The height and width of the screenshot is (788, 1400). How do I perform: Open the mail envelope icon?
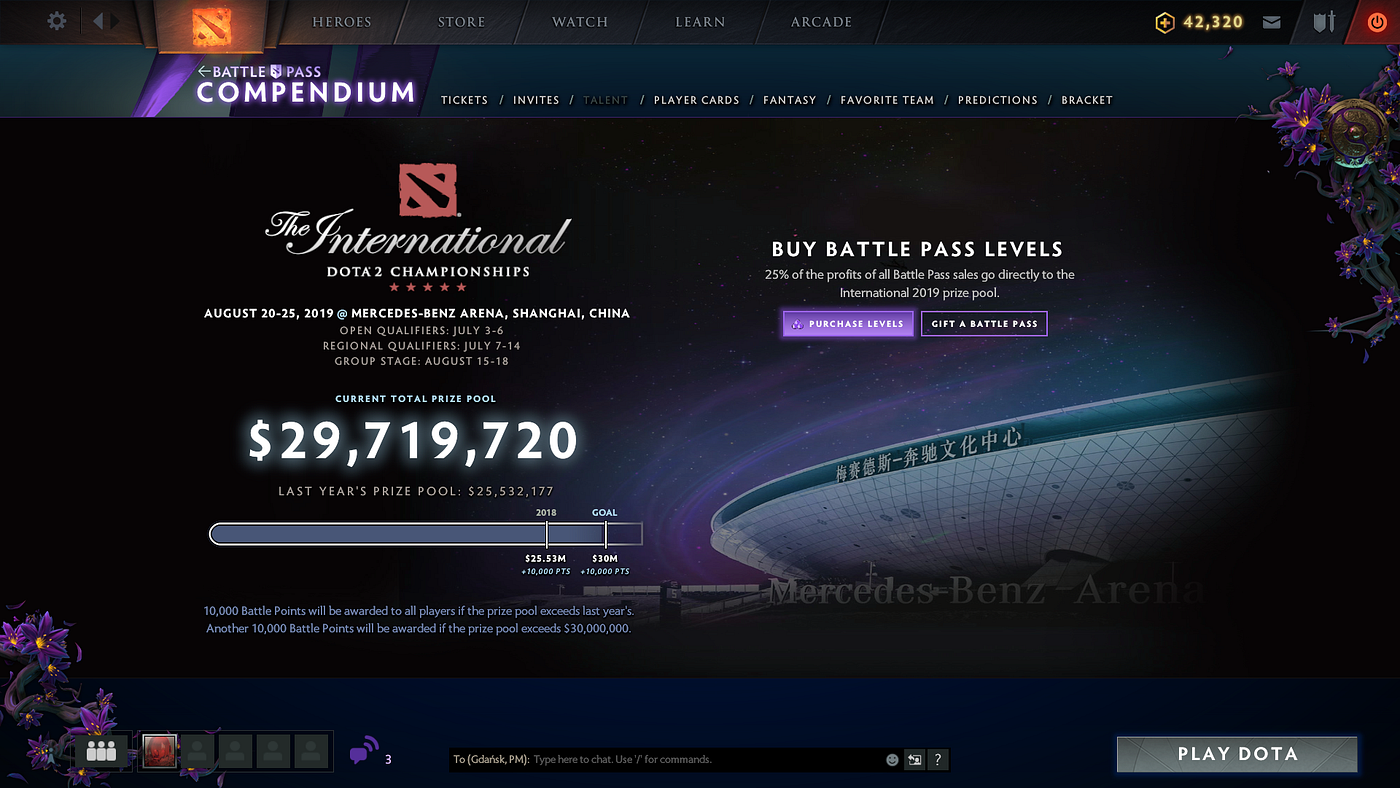[x=1272, y=22]
